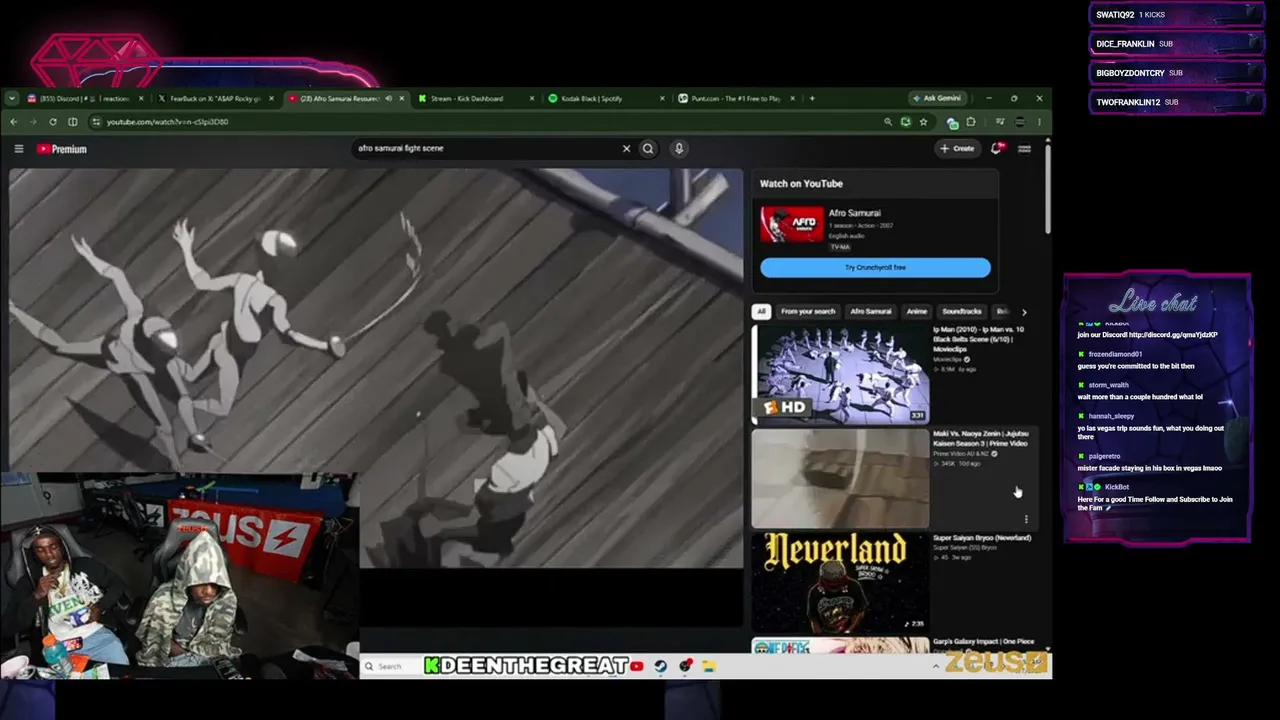Open the Maki Vs. Naoya Zenin video title
The height and width of the screenshot is (720, 1280).
click(980, 438)
